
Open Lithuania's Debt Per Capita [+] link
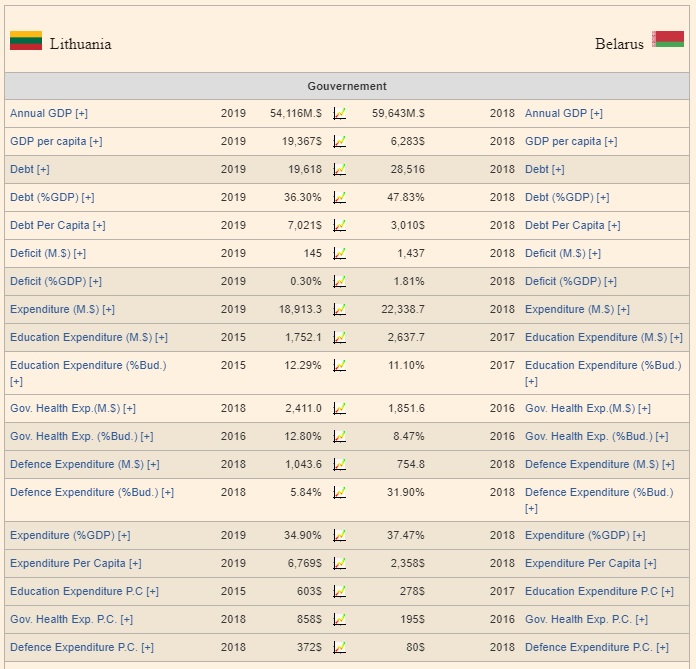[x=58, y=226]
